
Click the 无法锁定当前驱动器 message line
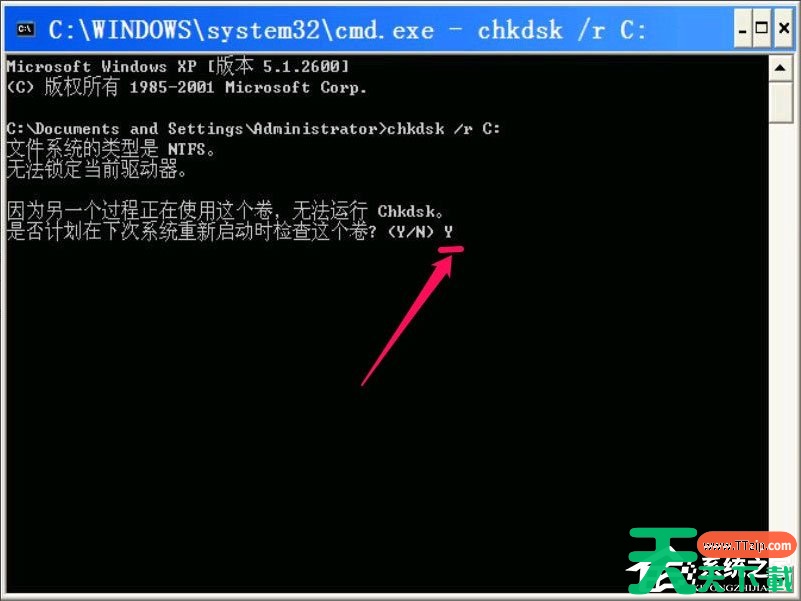[x=97, y=169]
